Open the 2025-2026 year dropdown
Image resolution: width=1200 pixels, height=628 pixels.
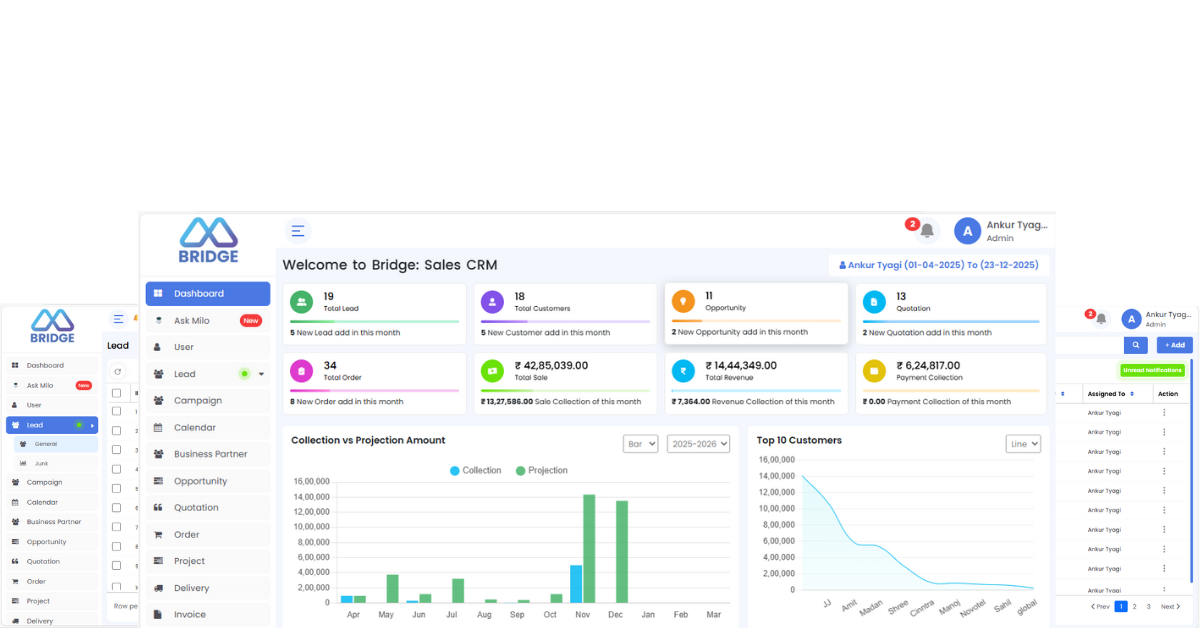click(x=698, y=443)
